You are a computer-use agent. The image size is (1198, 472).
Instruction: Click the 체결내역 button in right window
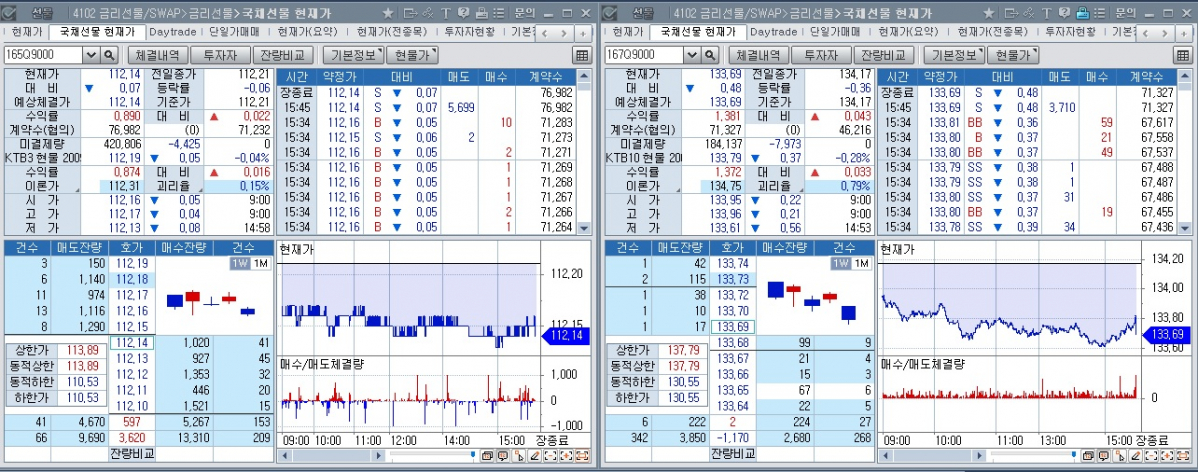coord(758,55)
